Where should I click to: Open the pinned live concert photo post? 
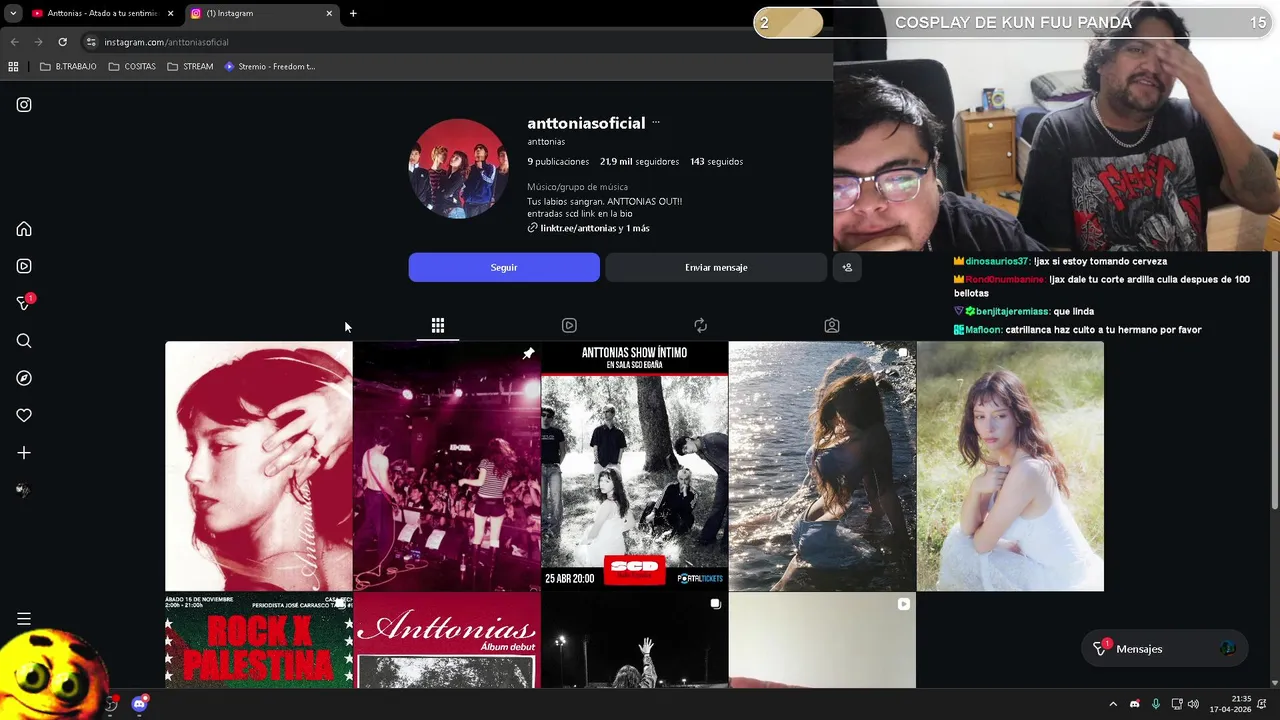(447, 466)
